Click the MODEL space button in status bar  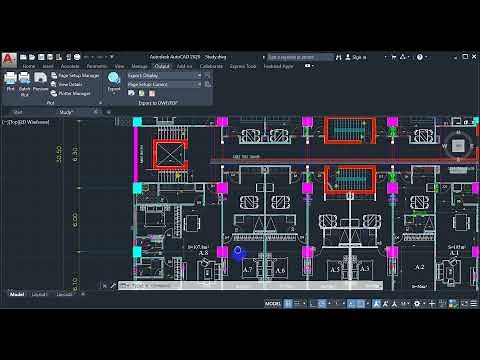point(273,304)
